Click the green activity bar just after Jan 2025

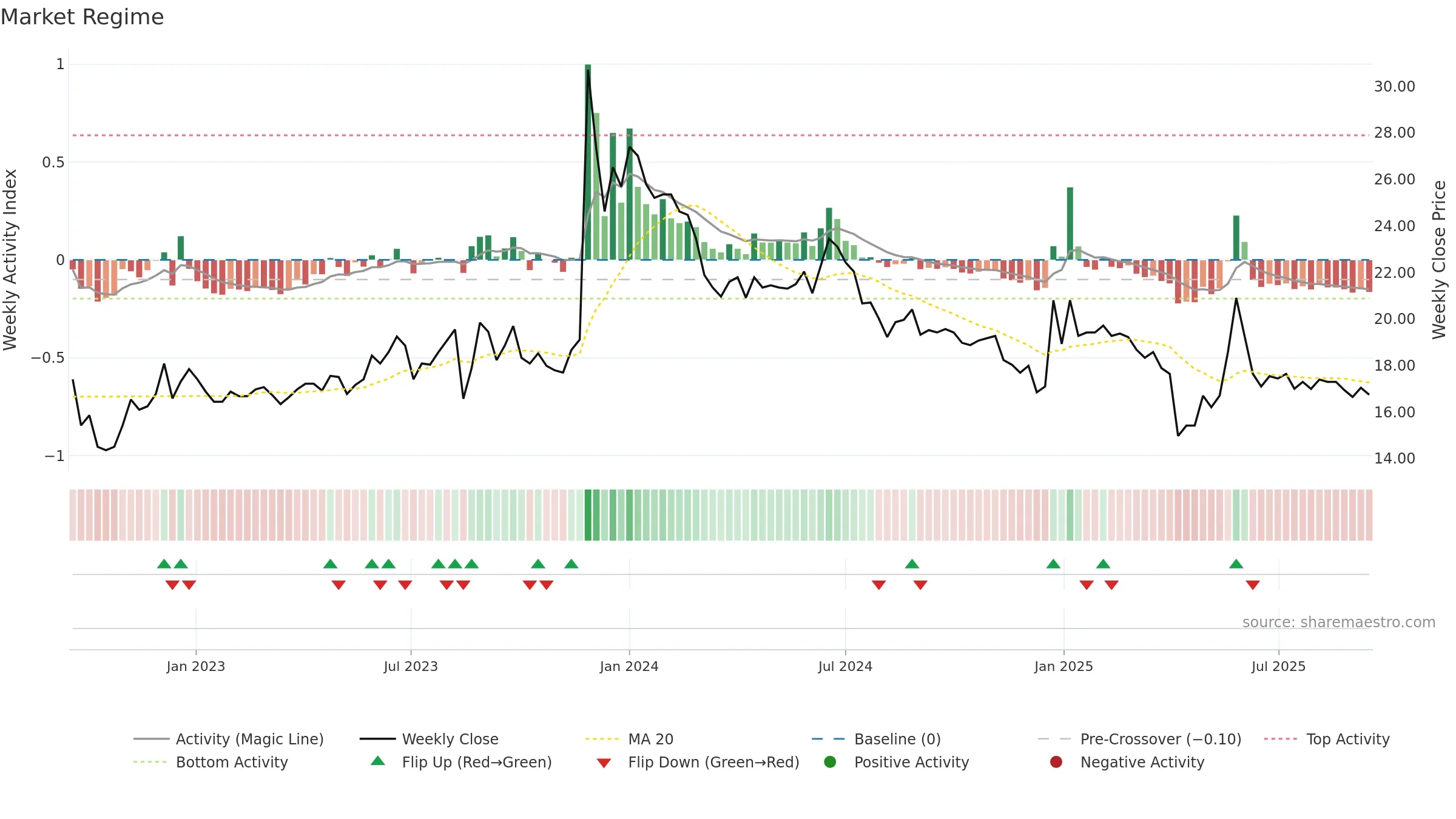coord(1070,223)
